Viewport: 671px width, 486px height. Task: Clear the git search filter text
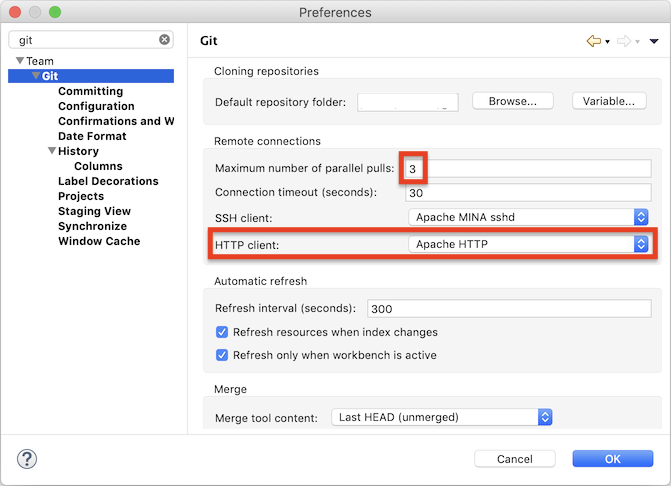[164, 40]
